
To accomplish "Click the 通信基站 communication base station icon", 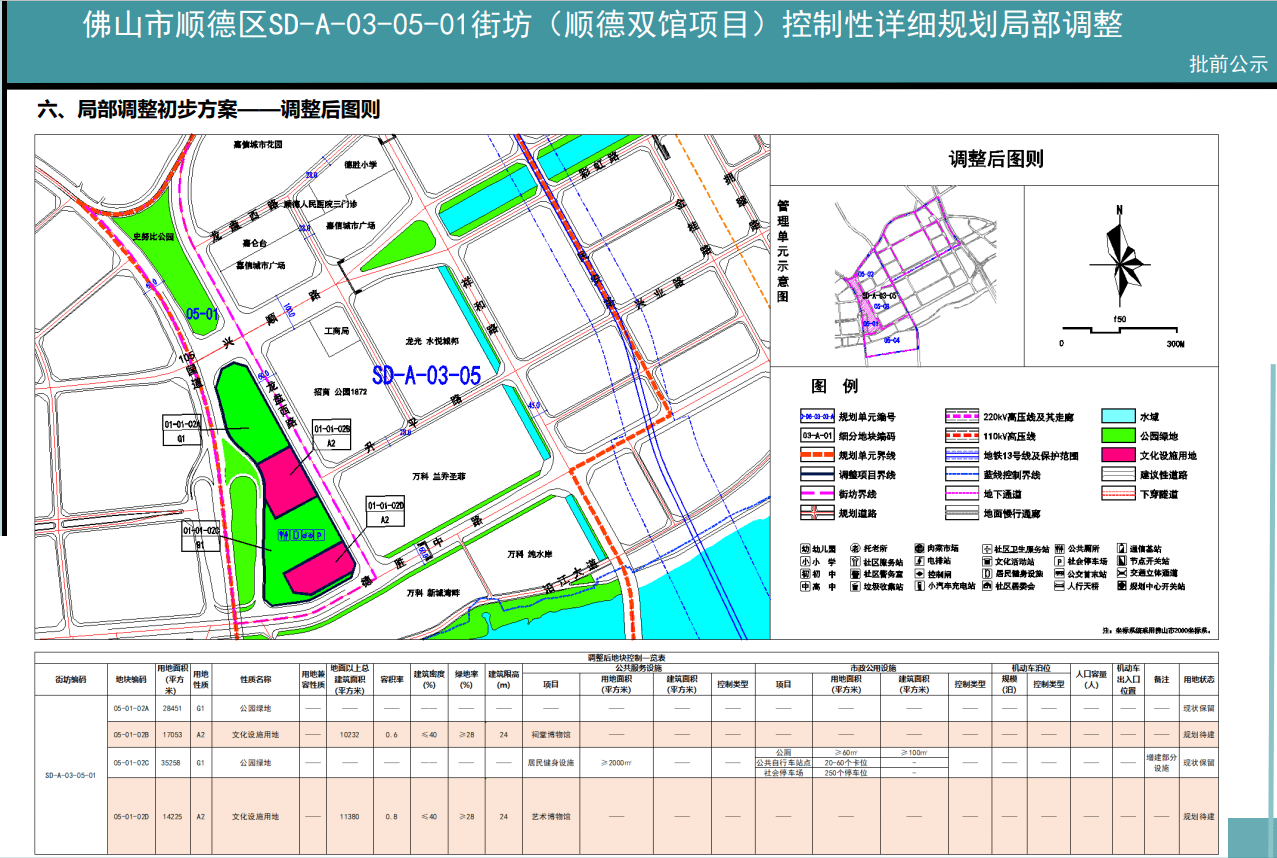I will pos(1120,548).
